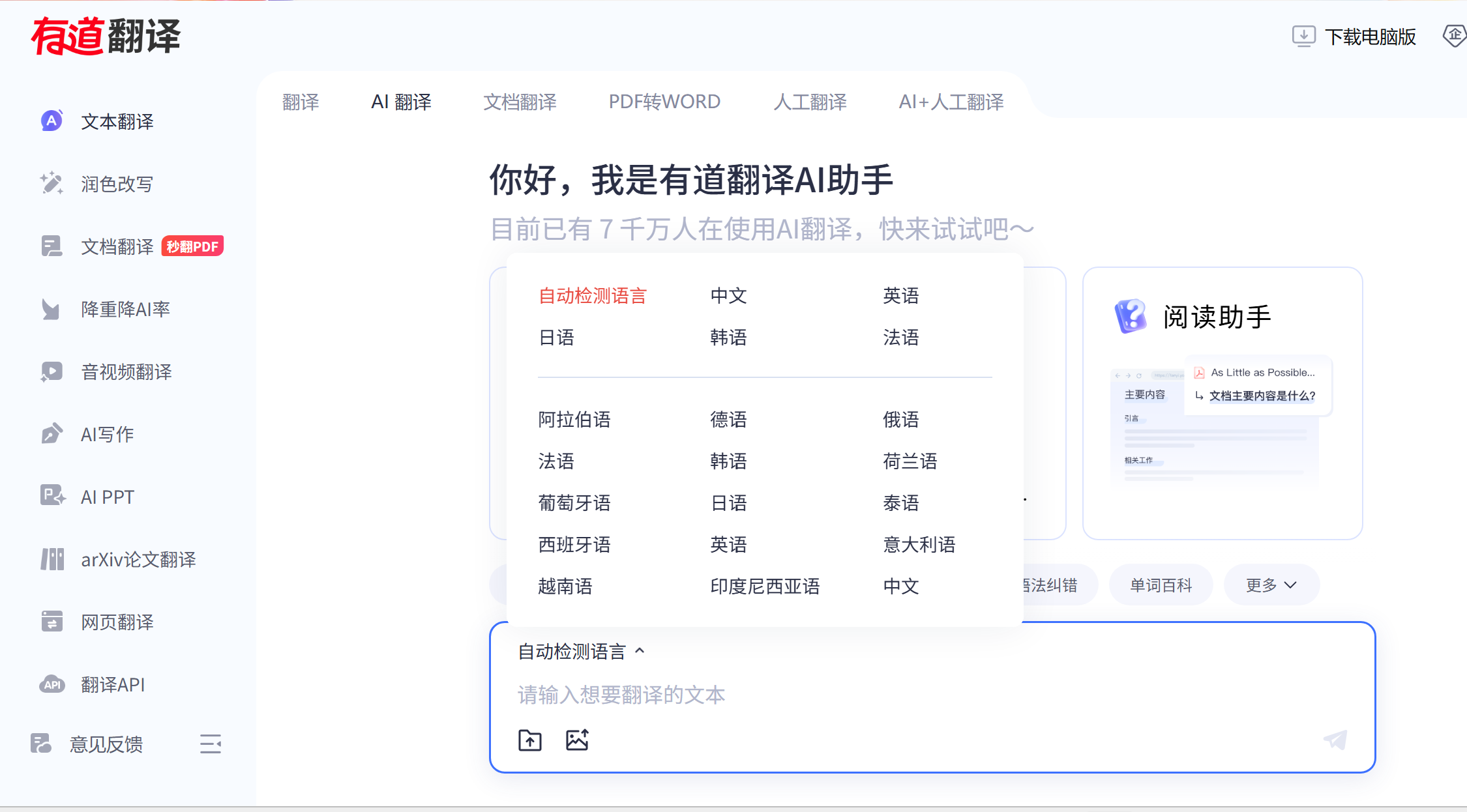Screen dimensions: 1467x812
Task: Open 音视频翻译 from the sidebar
Action: tap(126, 371)
